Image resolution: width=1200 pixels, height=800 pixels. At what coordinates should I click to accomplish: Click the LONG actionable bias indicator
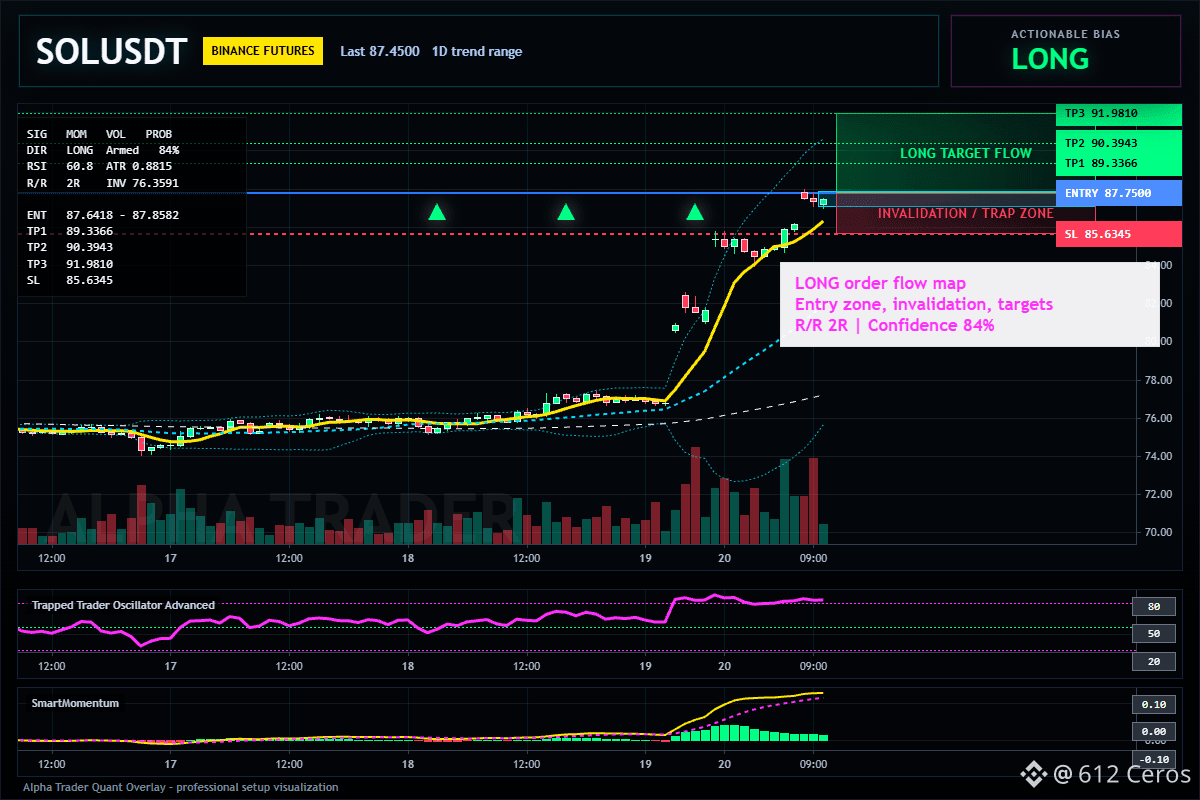(1050, 59)
